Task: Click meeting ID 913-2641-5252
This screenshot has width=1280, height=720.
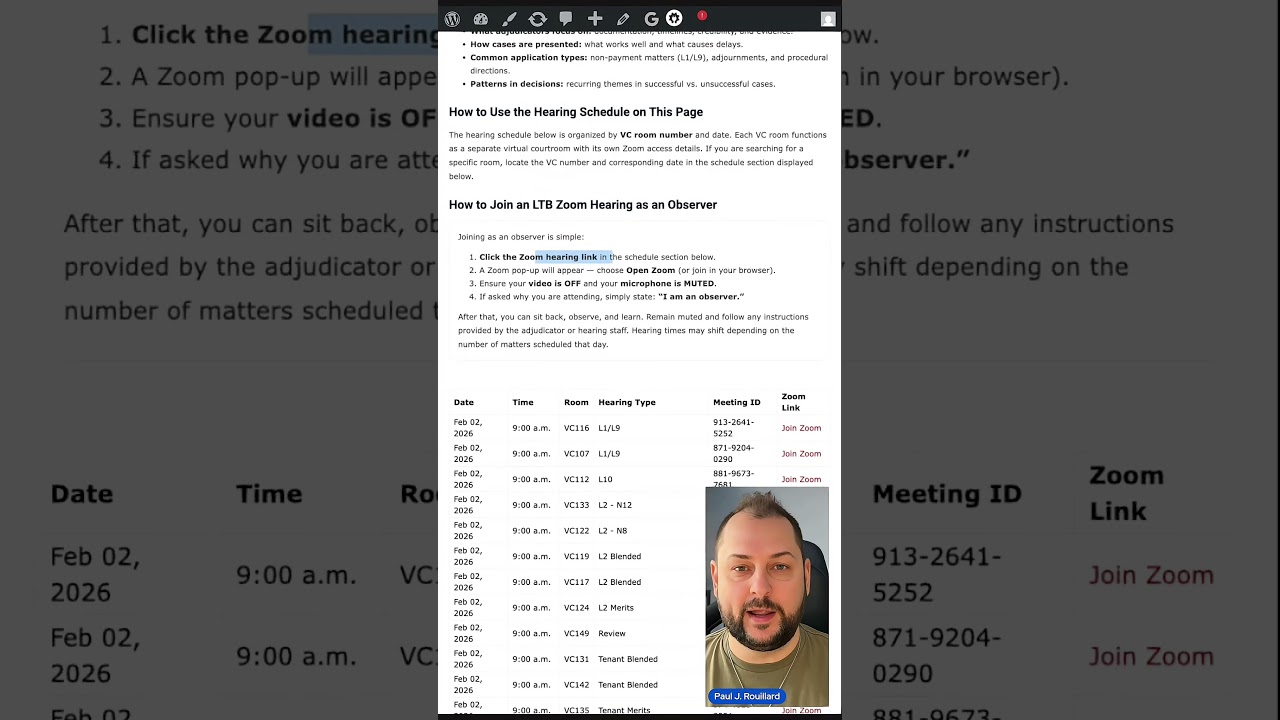Action: 734,428
